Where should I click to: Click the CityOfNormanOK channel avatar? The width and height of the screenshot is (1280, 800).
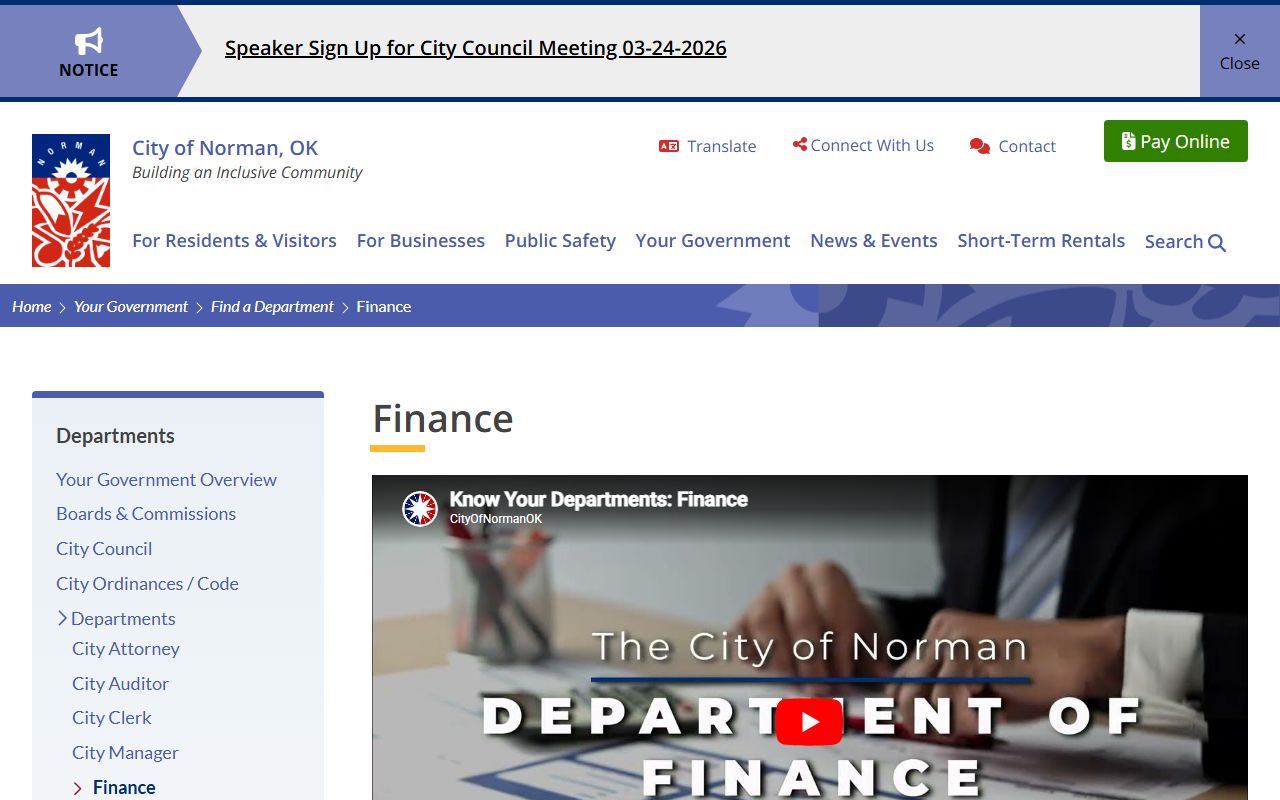tap(420, 508)
